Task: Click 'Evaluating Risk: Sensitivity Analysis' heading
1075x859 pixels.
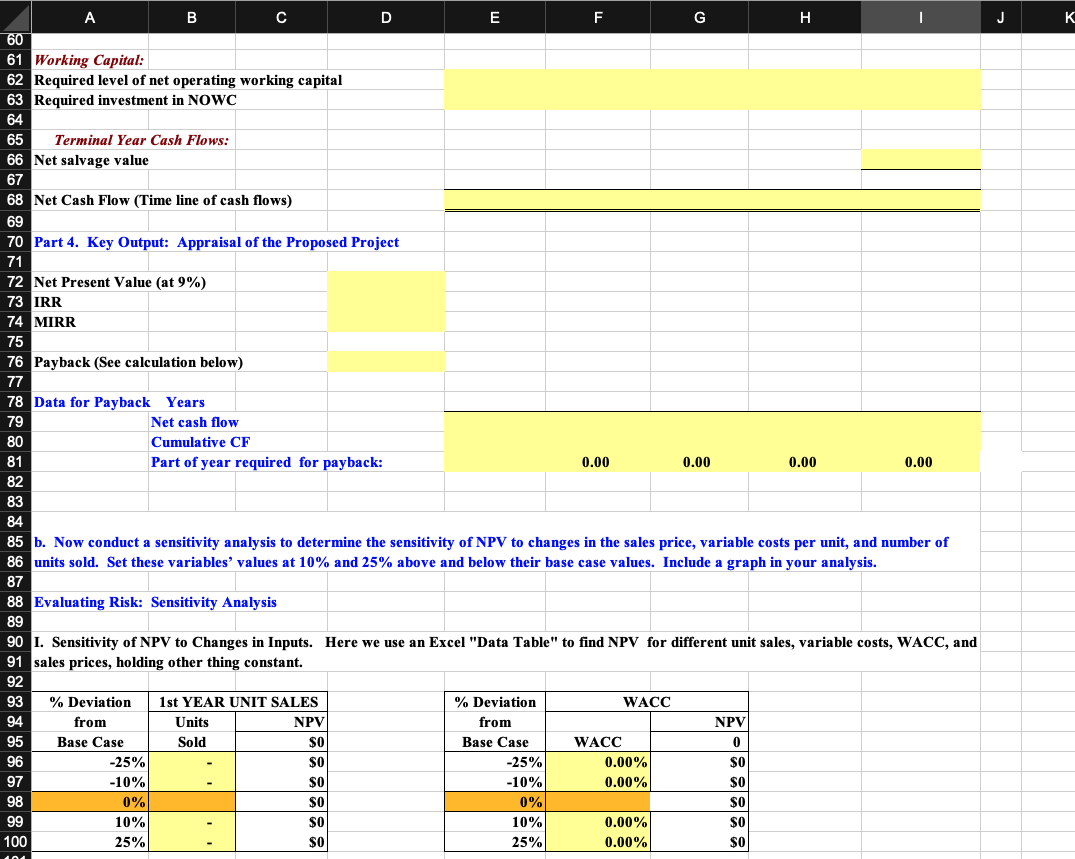Action: point(156,602)
